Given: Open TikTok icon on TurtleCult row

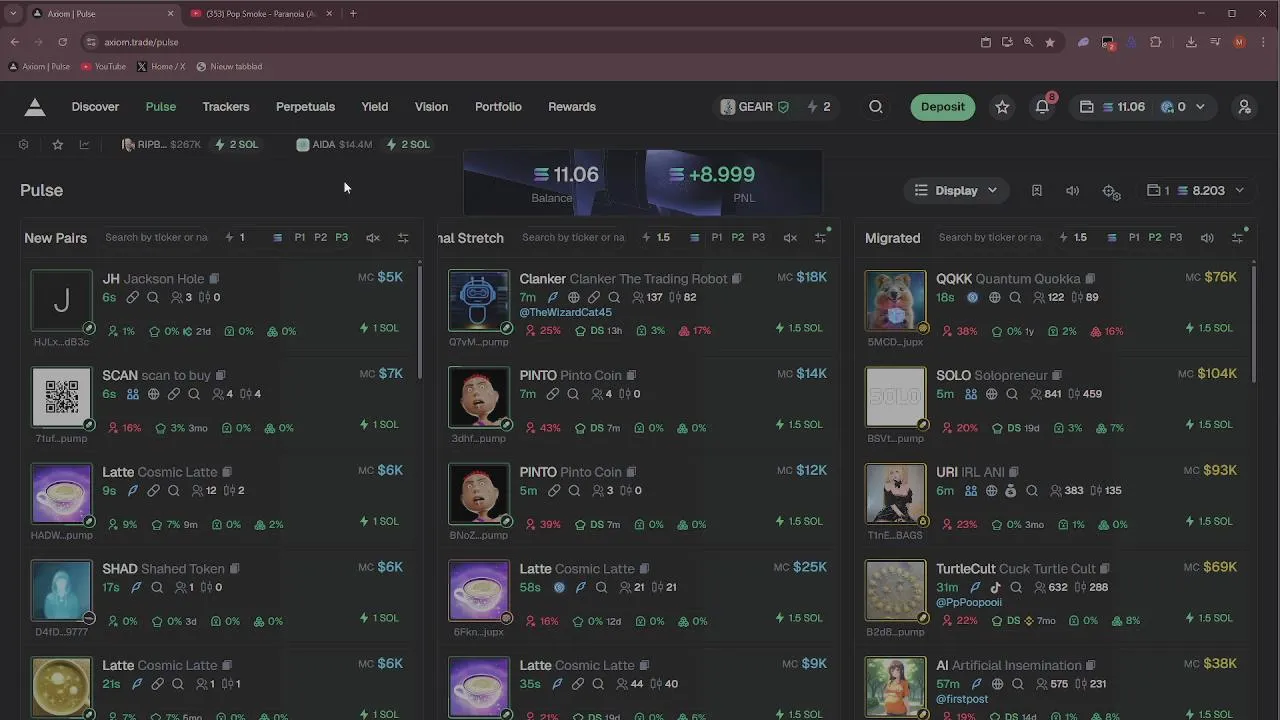Looking at the screenshot, I should click(x=995, y=587).
